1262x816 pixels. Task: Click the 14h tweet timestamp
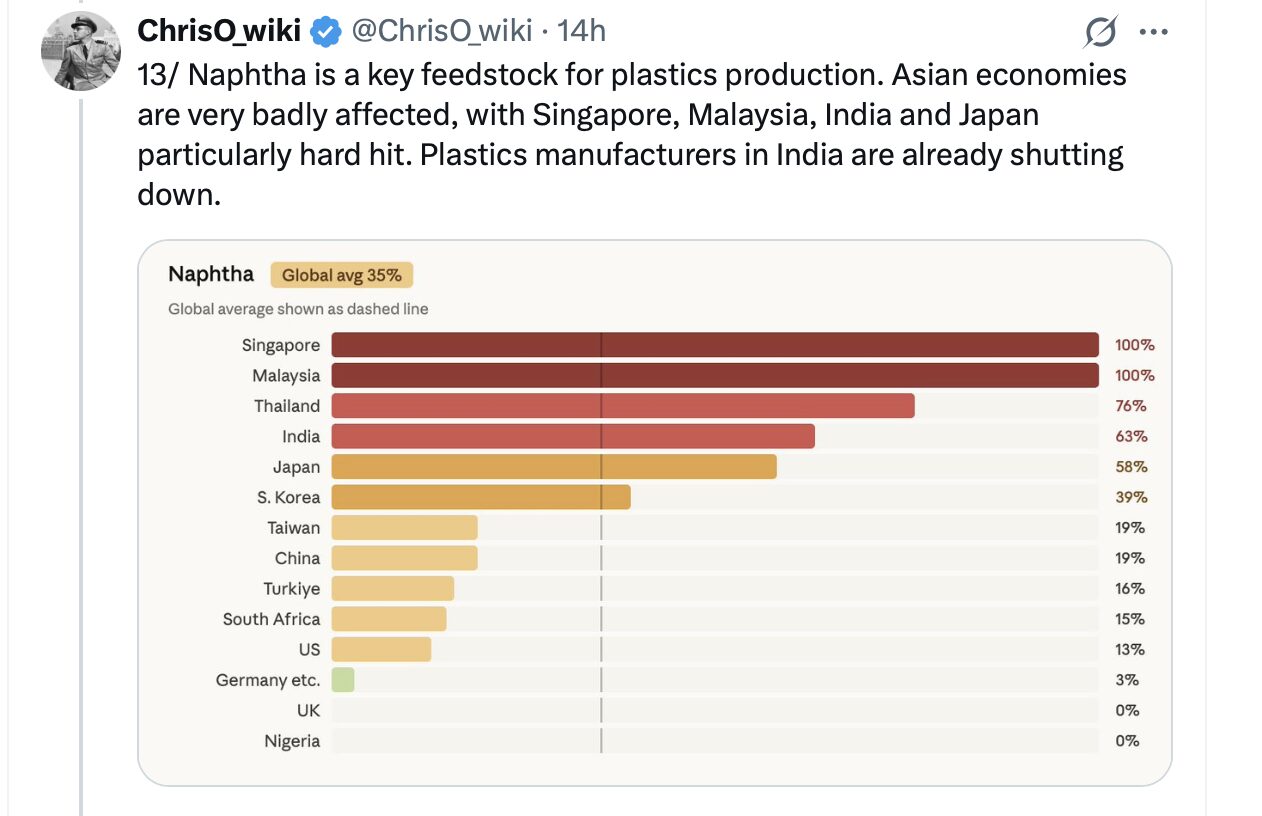[x=581, y=31]
